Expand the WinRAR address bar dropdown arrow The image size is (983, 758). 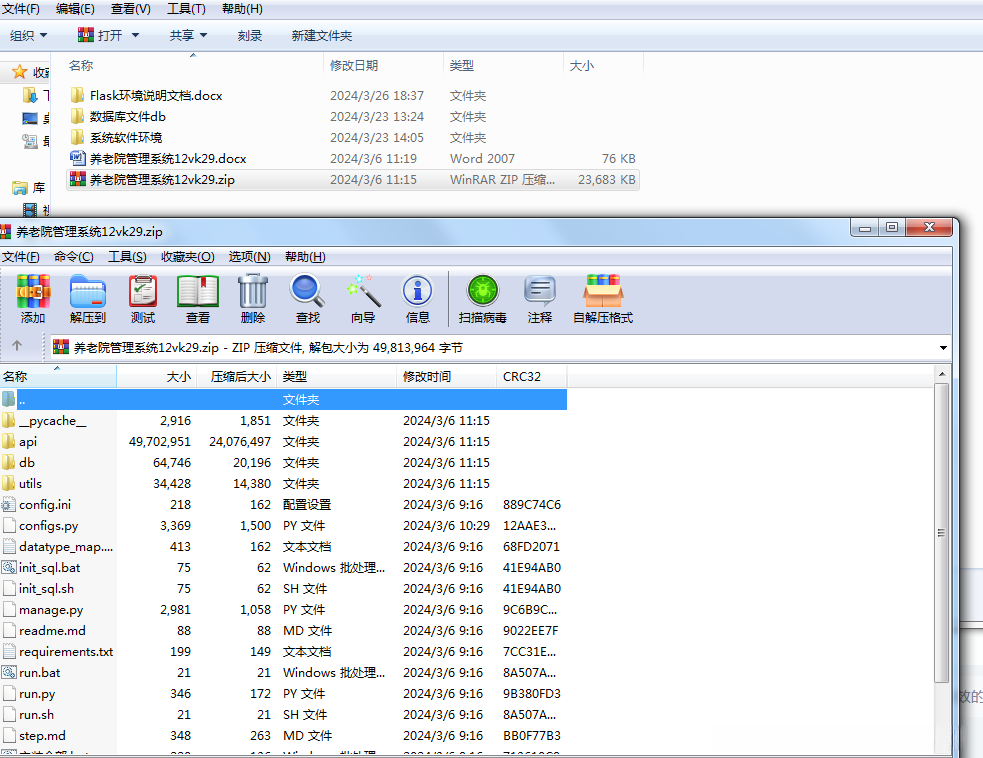point(943,348)
